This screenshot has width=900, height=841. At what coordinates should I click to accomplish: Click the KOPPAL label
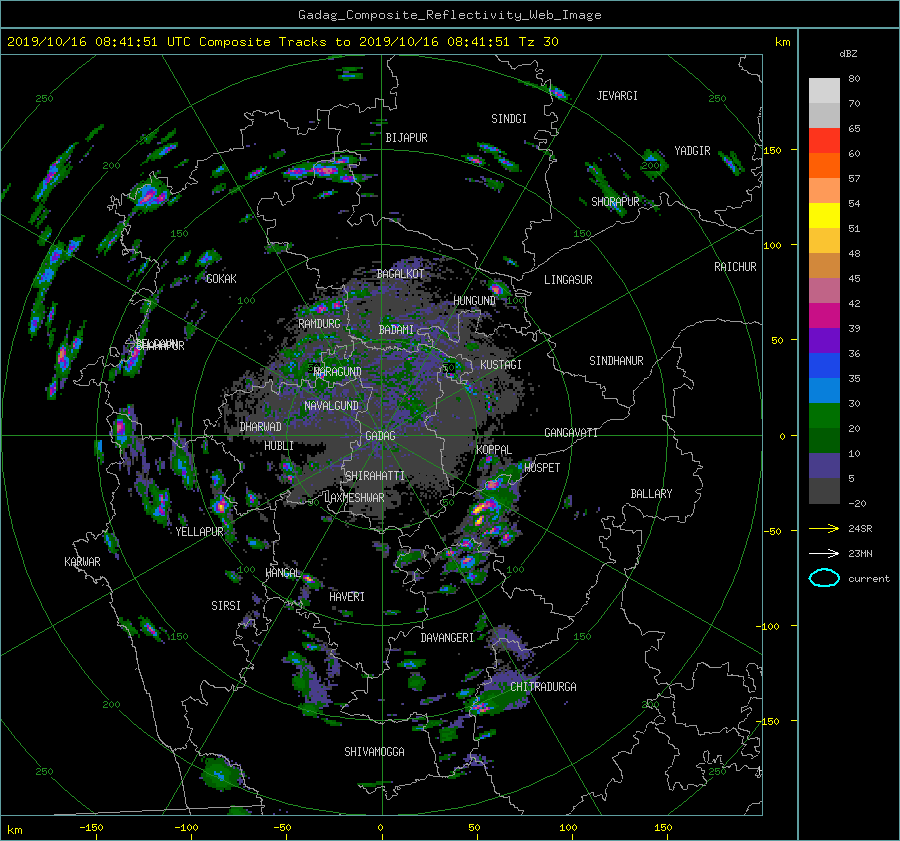click(x=494, y=450)
